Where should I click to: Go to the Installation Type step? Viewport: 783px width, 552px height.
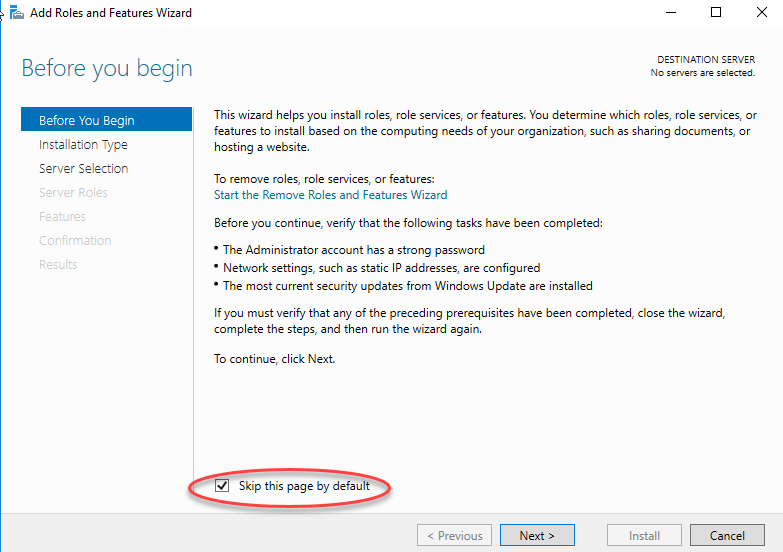(x=83, y=144)
